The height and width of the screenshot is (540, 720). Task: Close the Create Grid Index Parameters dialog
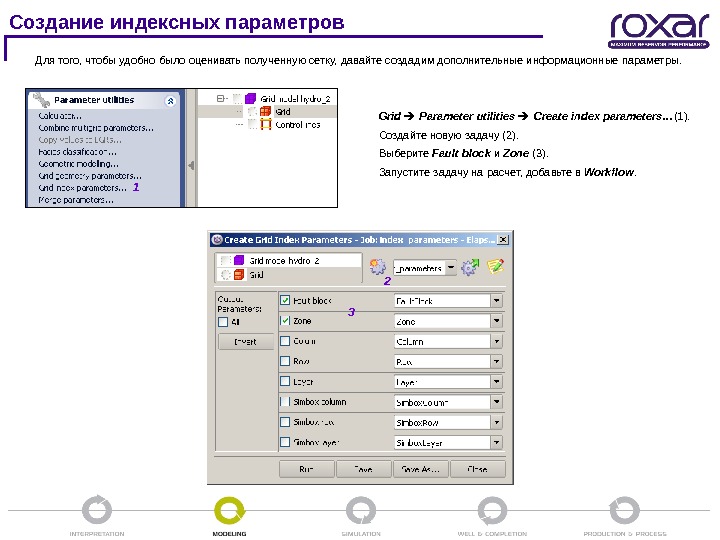[503, 239]
